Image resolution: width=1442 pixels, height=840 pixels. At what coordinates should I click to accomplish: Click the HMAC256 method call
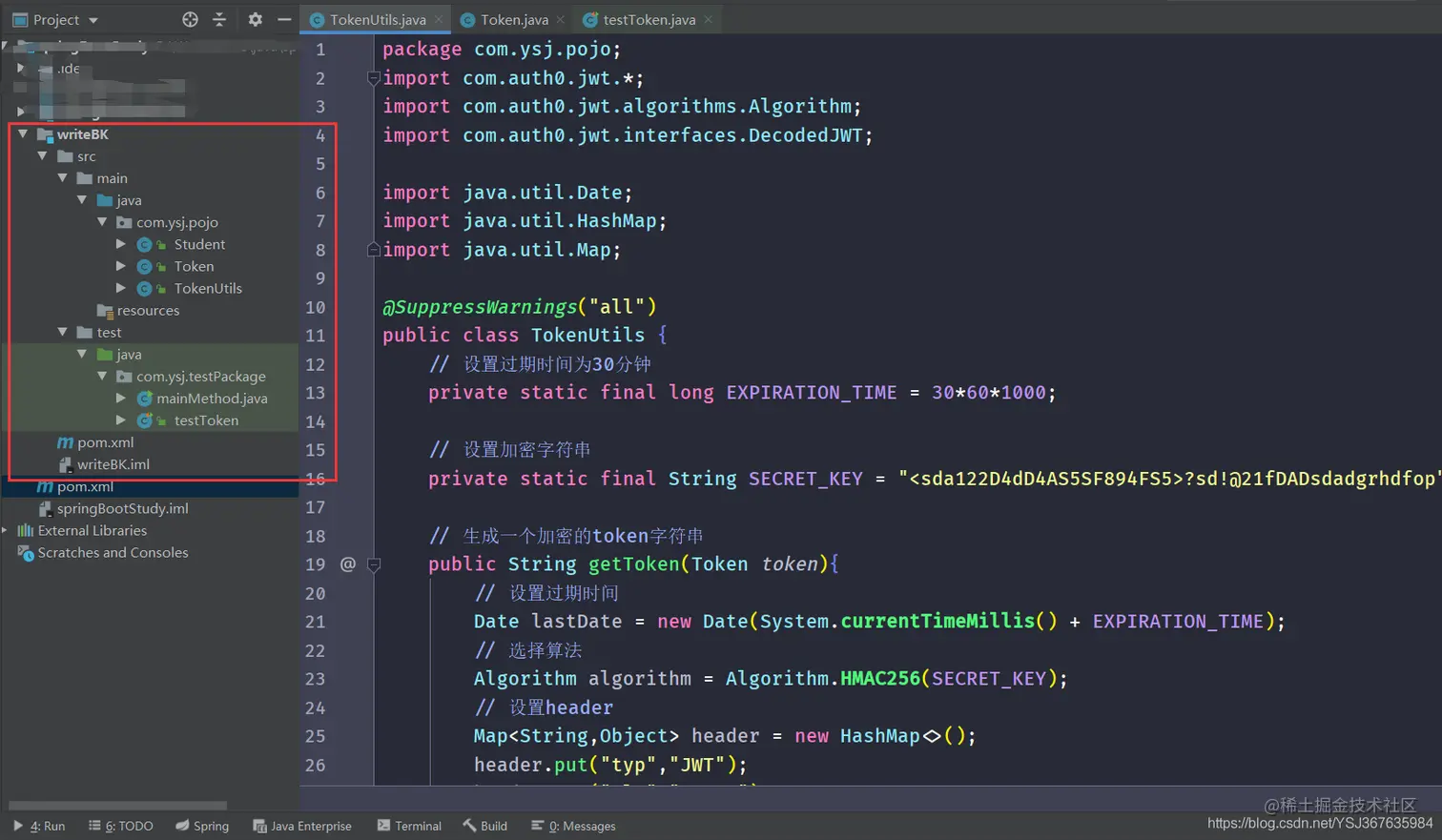click(879, 679)
